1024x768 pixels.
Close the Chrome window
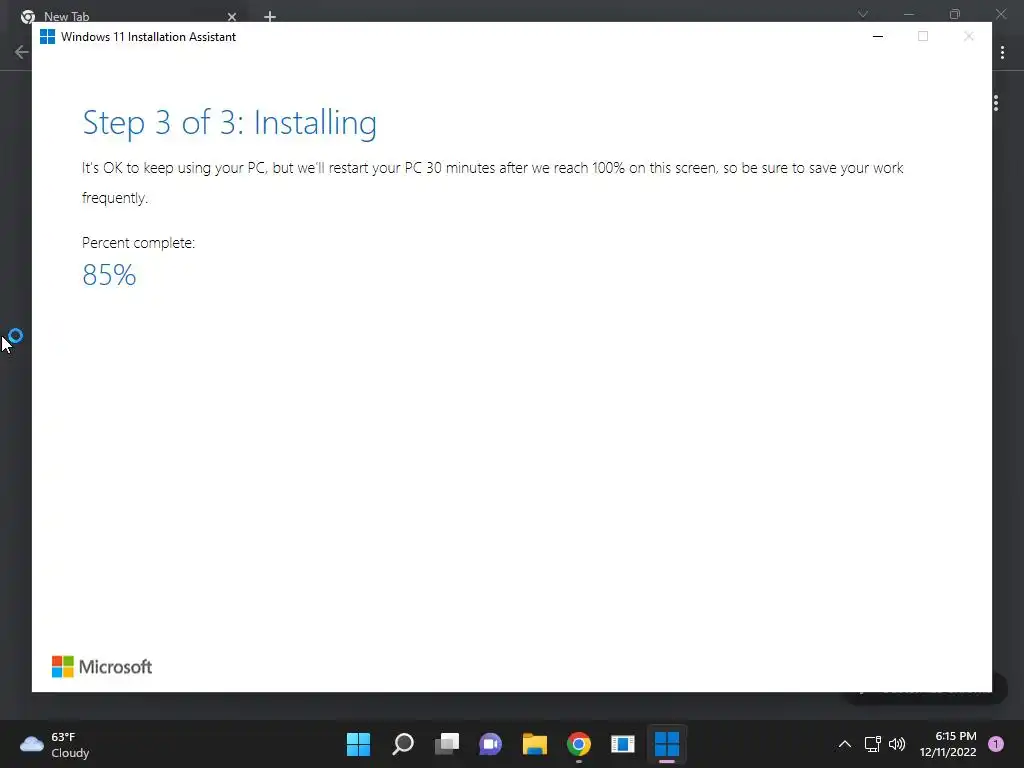pyautogui.click(x=1000, y=14)
